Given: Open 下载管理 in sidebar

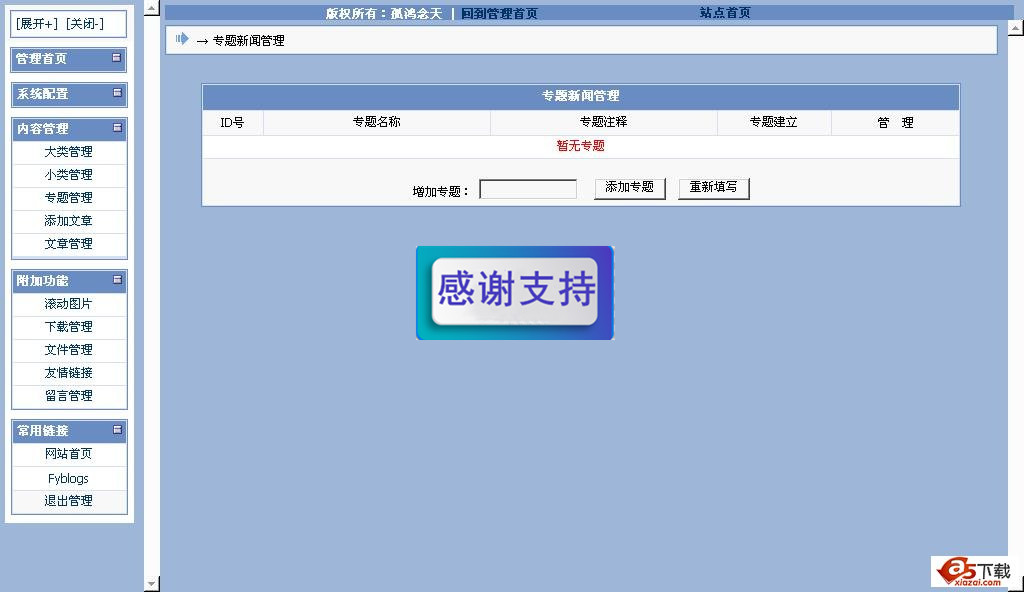Looking at the screenshot, I should tap(69, 327).
